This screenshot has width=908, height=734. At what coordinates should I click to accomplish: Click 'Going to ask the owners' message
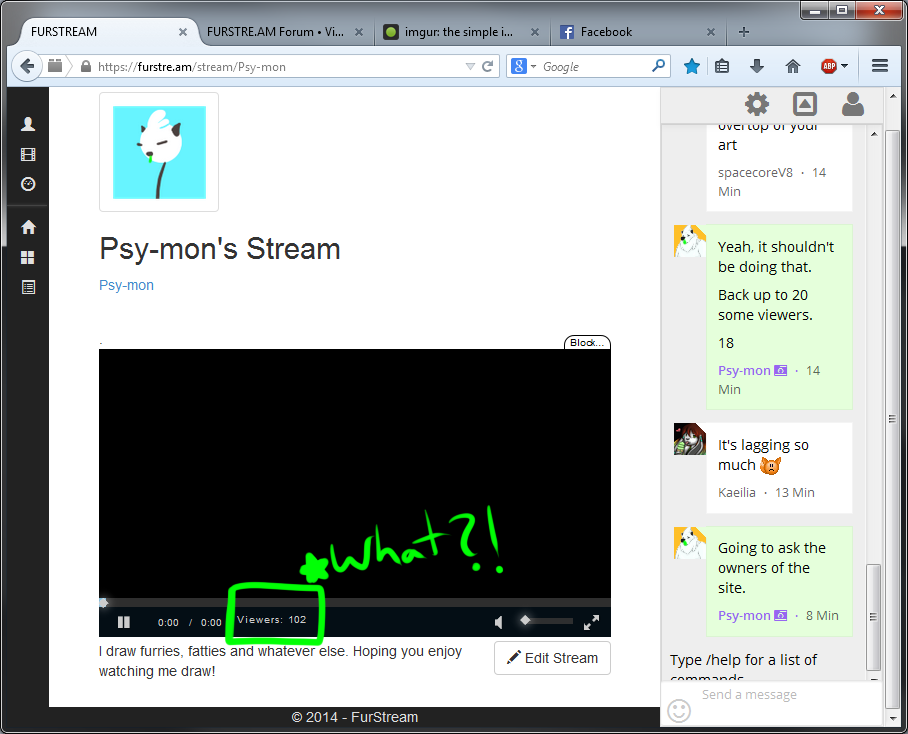pyautogui.click(x=771, y=568)
